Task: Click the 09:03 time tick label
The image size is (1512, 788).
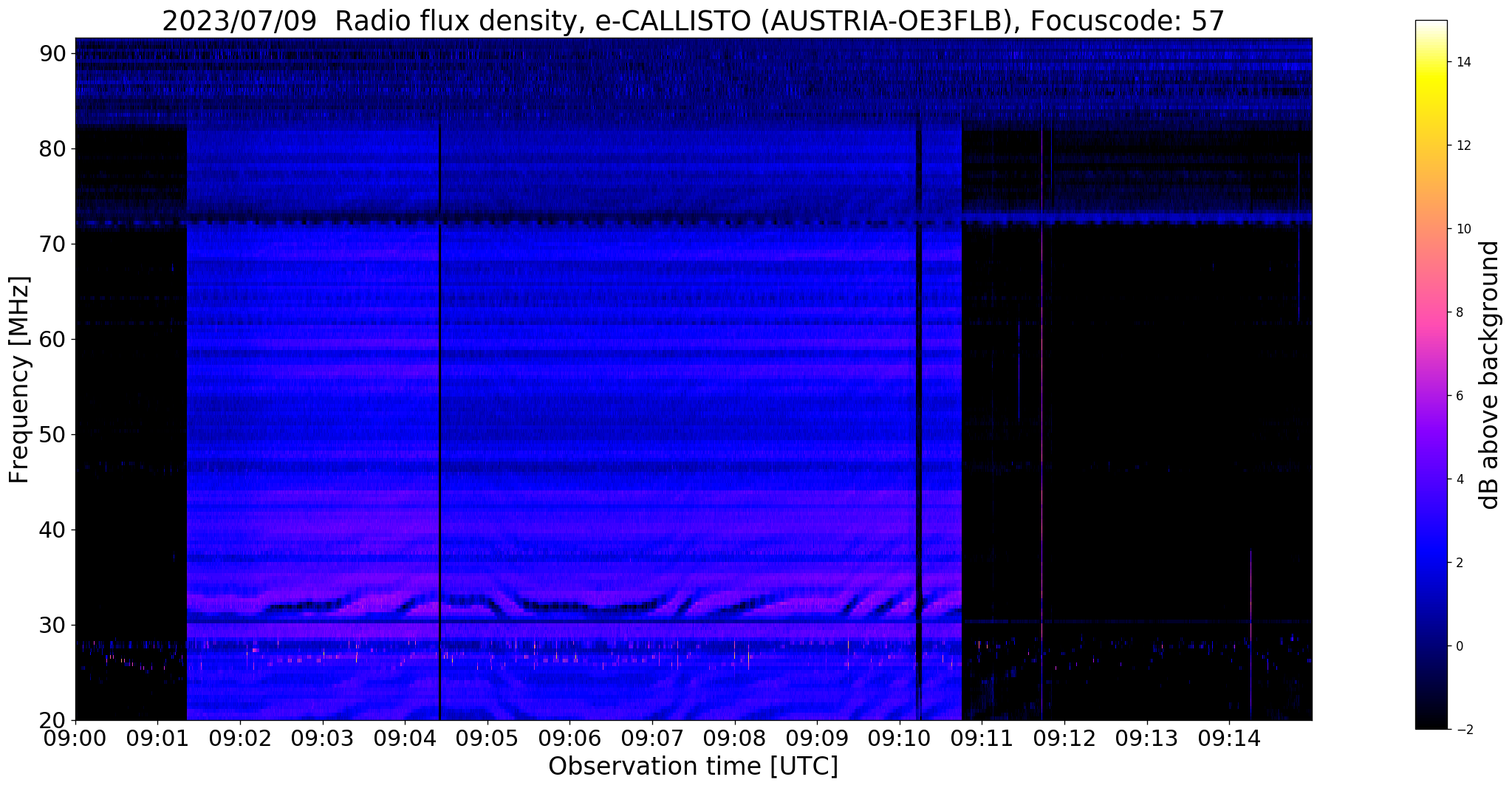Action: pos(323,739)
